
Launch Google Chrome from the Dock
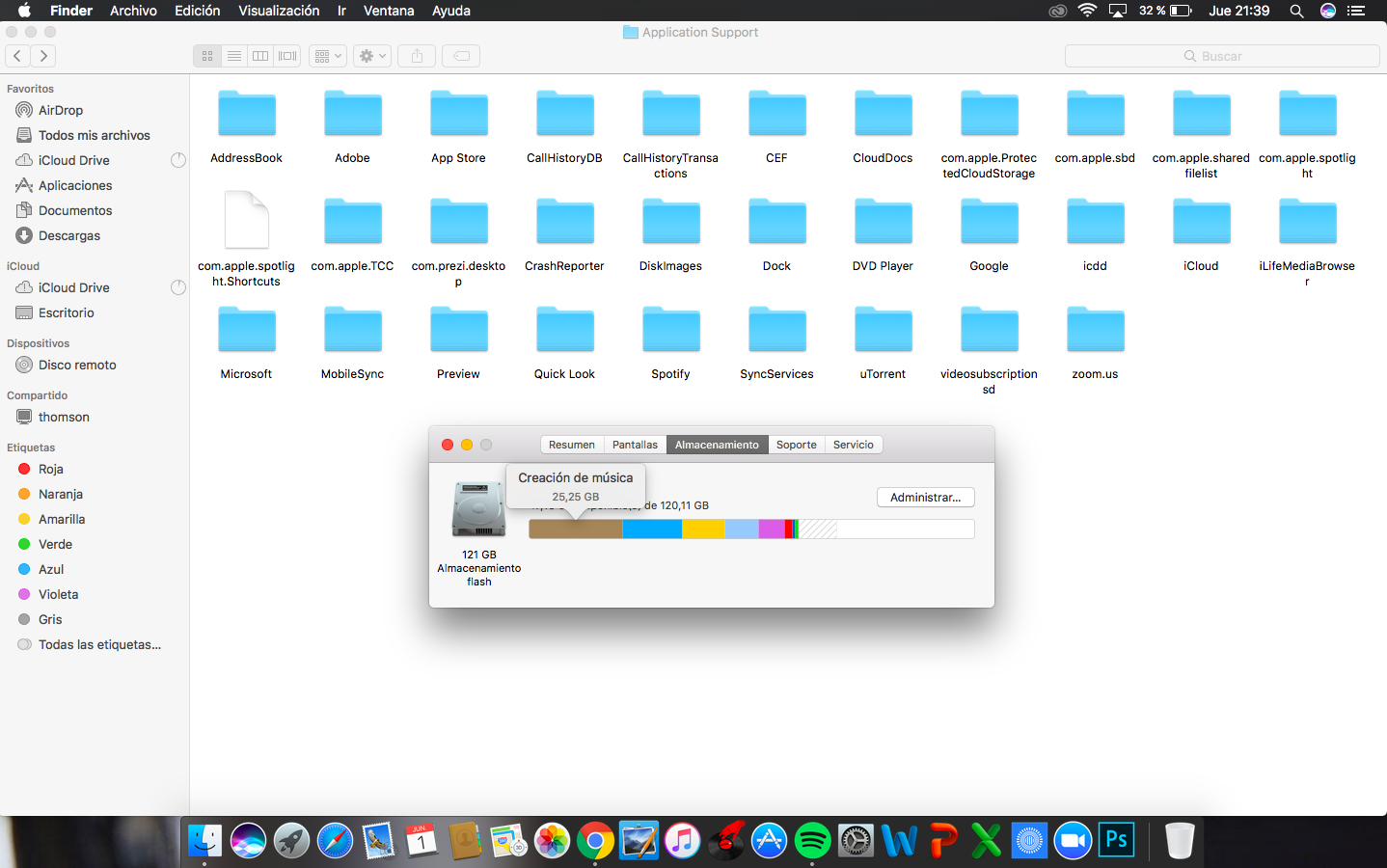[x=595, y=841]
